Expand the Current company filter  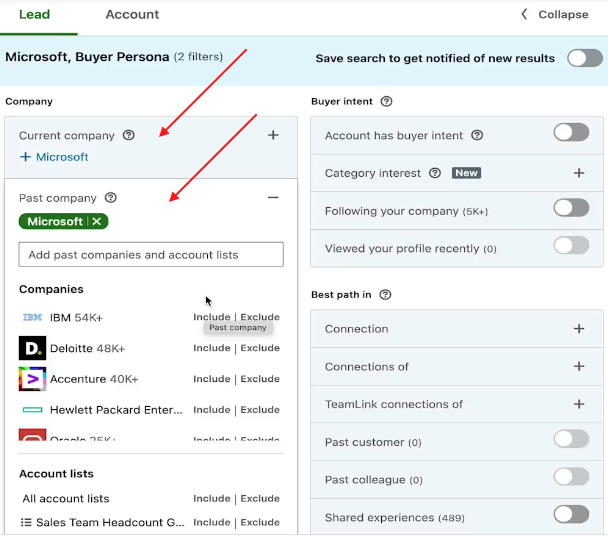click(273, 135)
